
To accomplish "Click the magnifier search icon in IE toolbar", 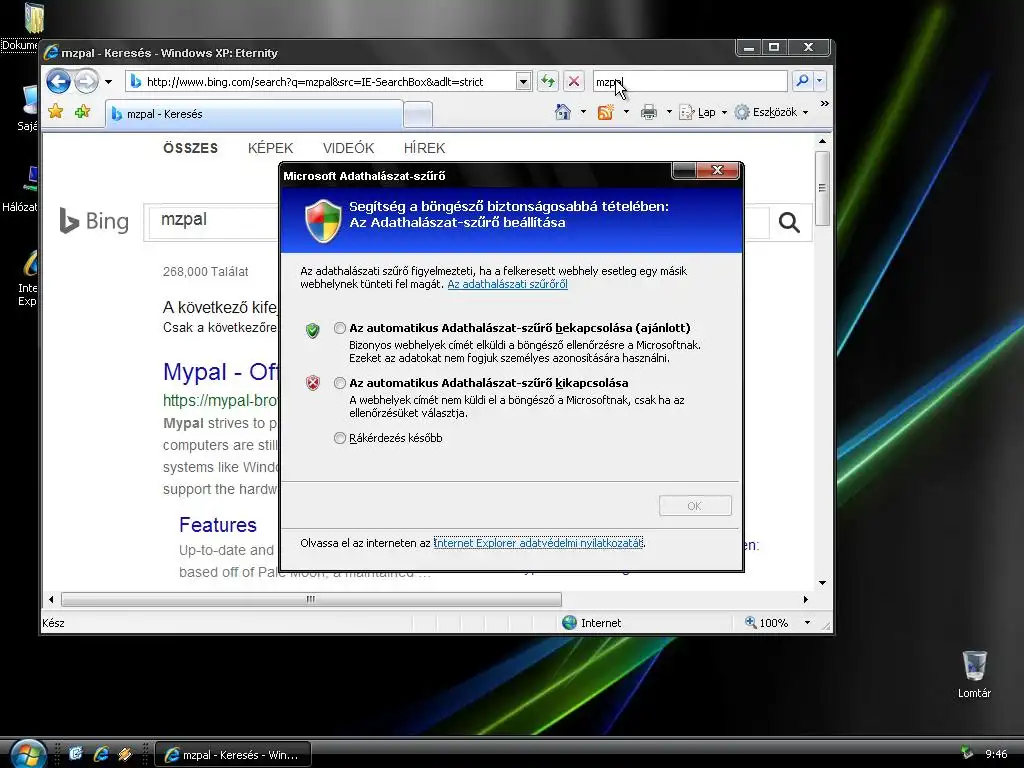I will (x=802, y=81).
